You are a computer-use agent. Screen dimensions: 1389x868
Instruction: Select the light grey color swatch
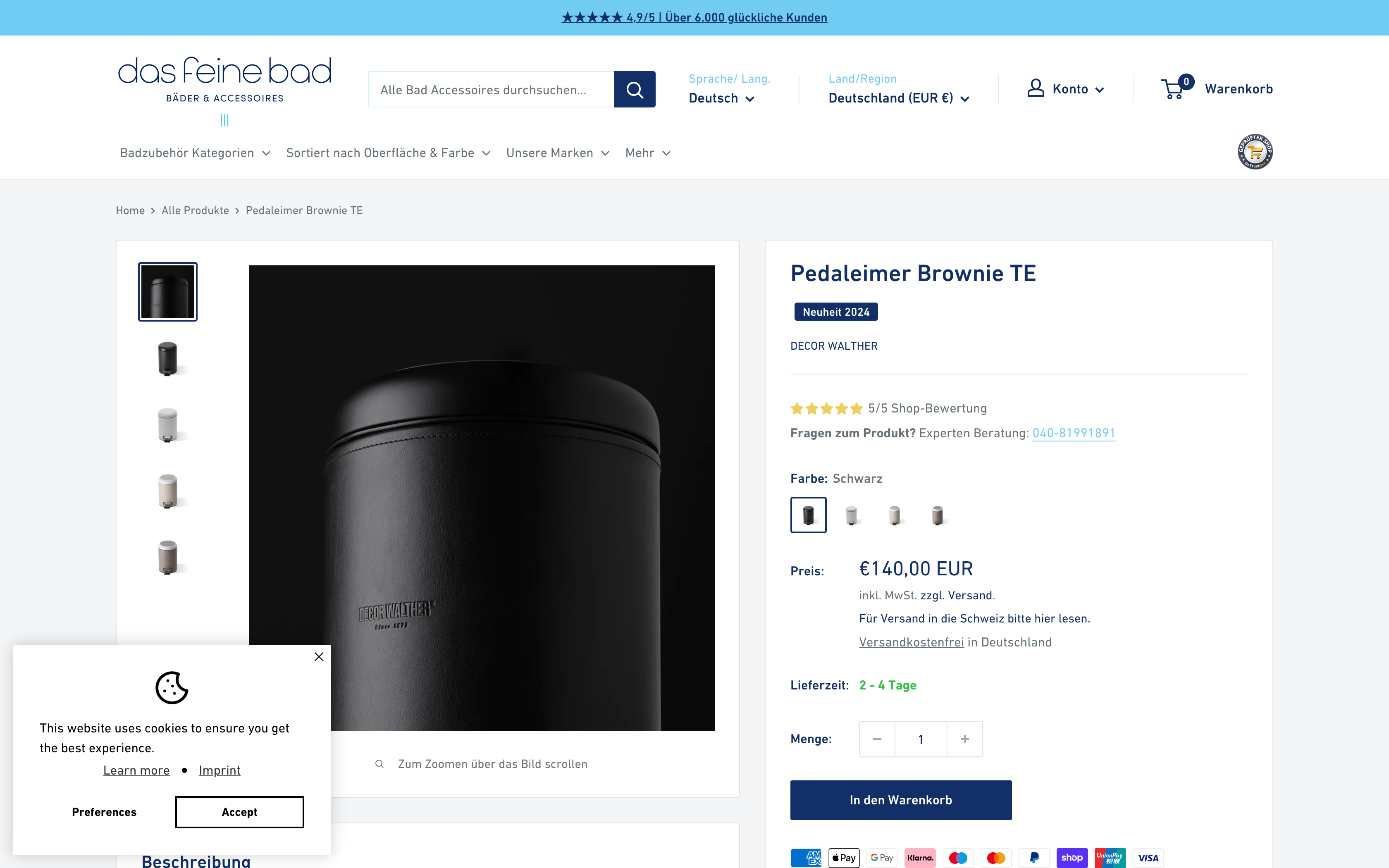coord(852,515)
